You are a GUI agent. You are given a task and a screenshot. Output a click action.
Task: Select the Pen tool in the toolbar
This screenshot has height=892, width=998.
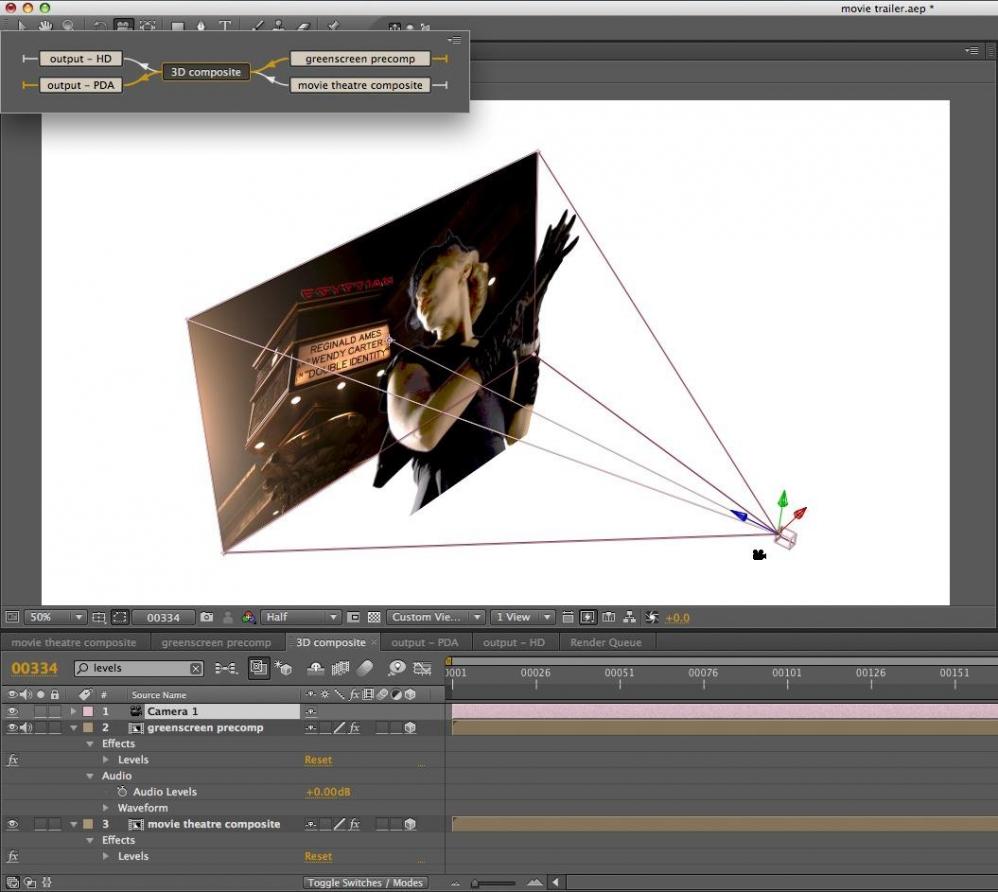(201, 26)
